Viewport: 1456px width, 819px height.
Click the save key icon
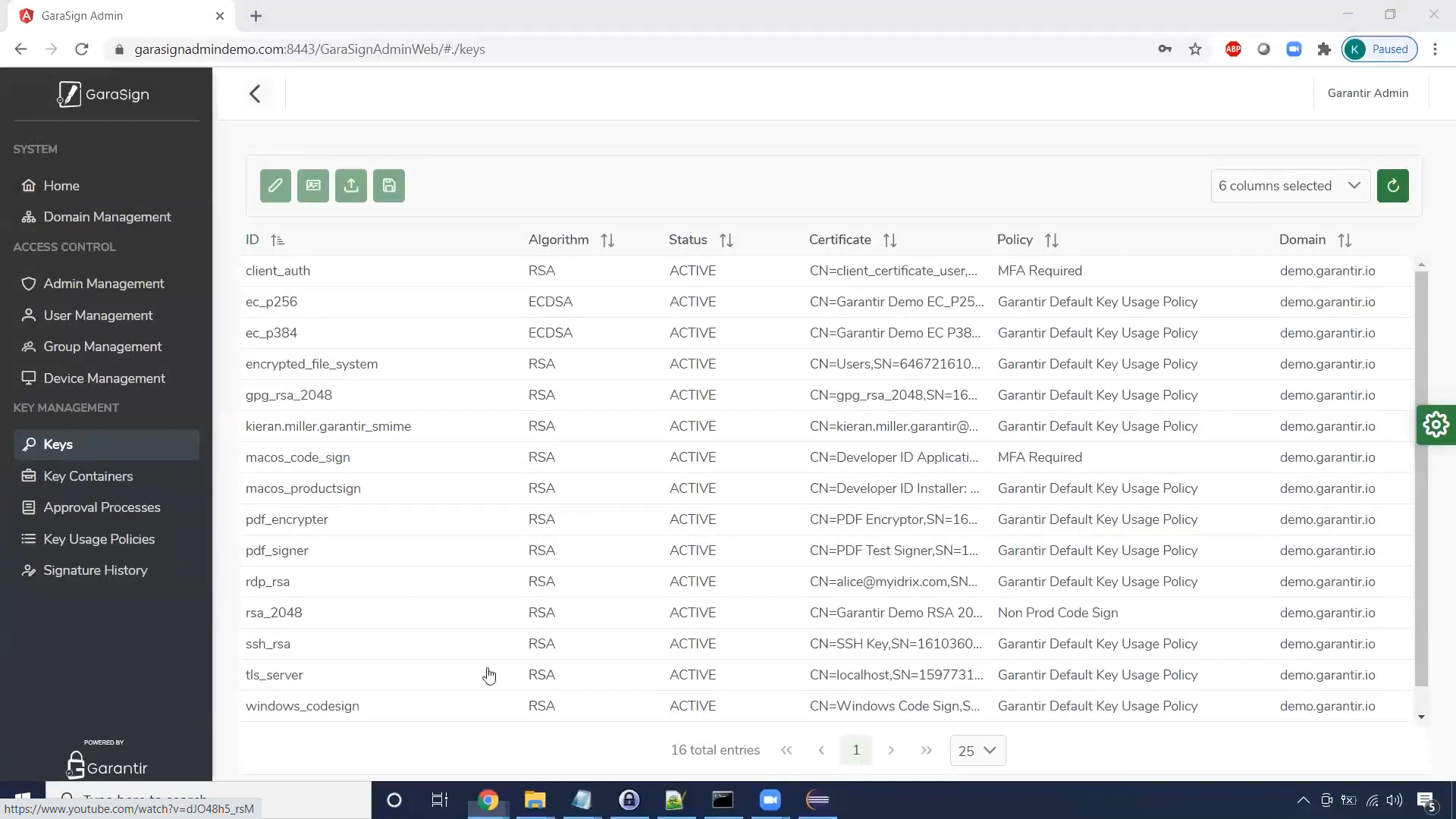tap(389, 186)
